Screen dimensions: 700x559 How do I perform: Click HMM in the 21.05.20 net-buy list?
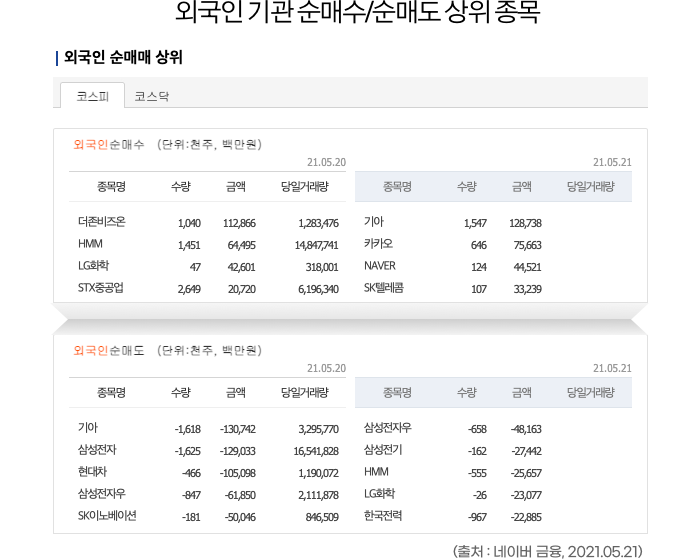click(90, 244)
